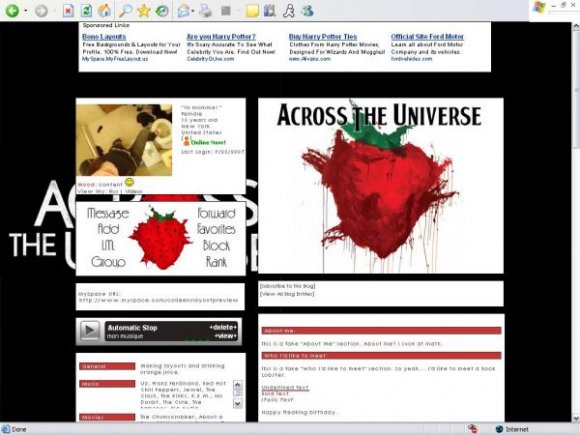Click the Message contact link
This screenshot has height=435, width=580.
pos(108,213)
